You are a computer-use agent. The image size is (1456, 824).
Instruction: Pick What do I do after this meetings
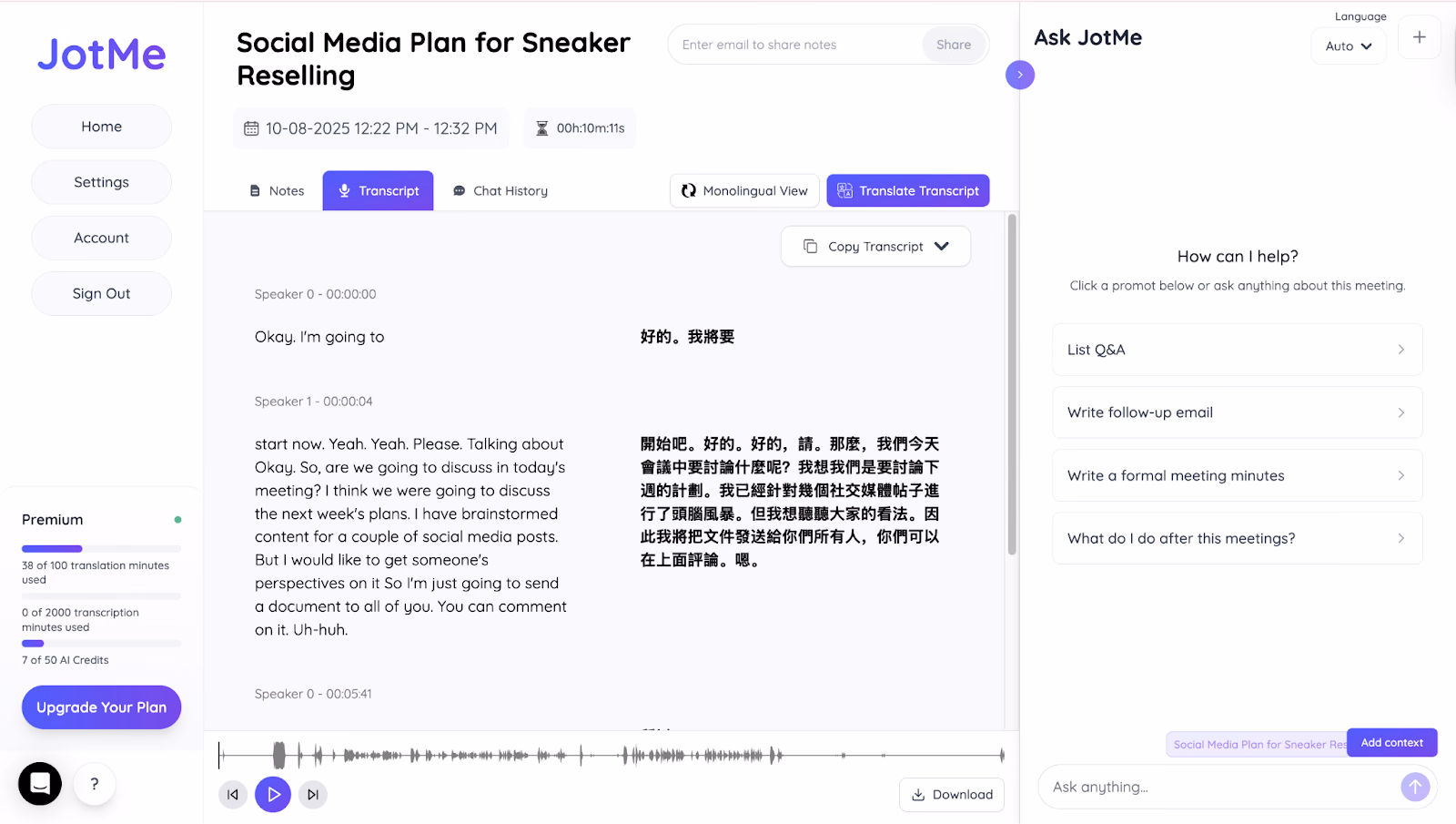click(1238, 538)
